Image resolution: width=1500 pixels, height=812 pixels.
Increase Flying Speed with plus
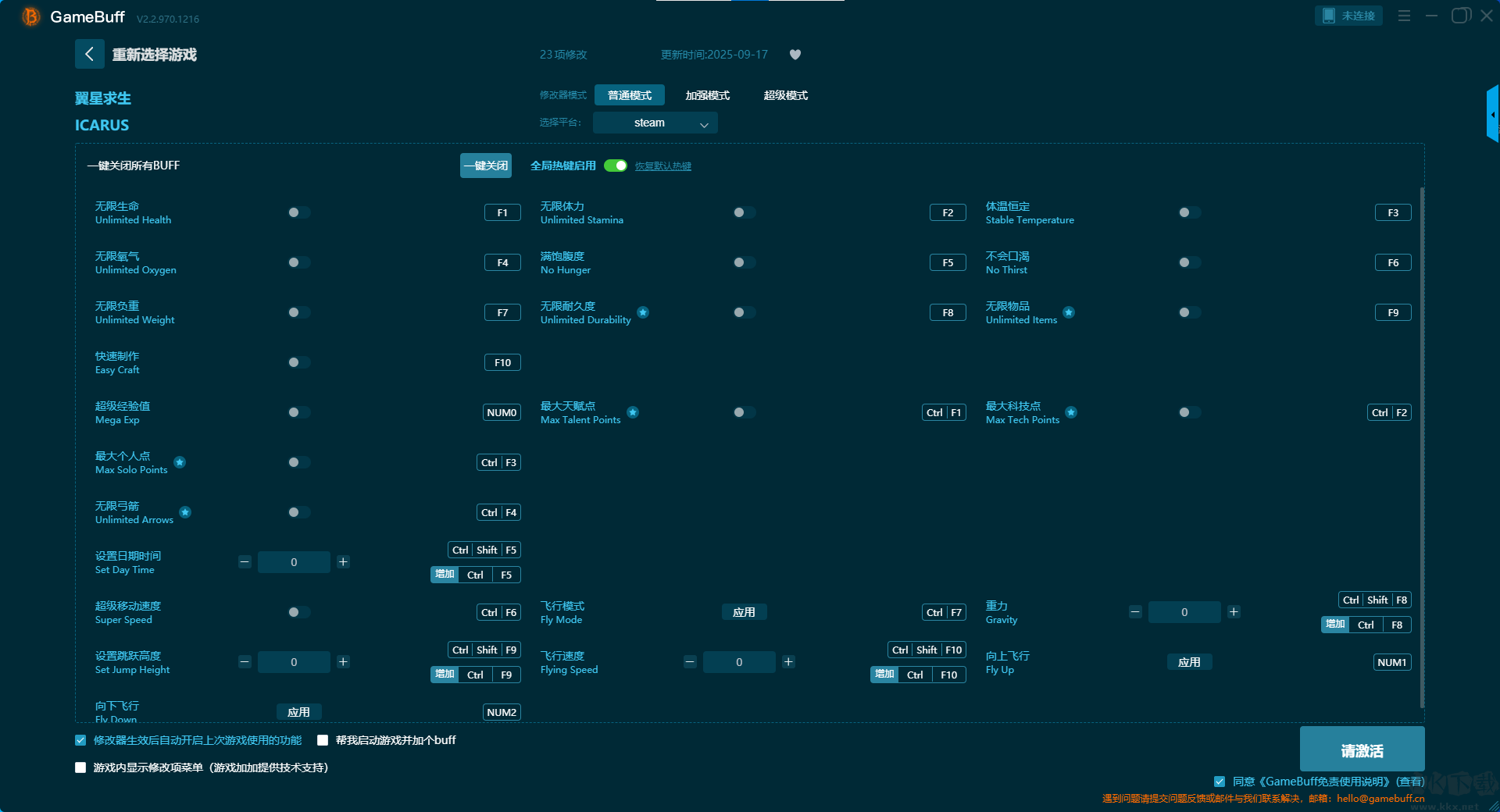(788, 662)
